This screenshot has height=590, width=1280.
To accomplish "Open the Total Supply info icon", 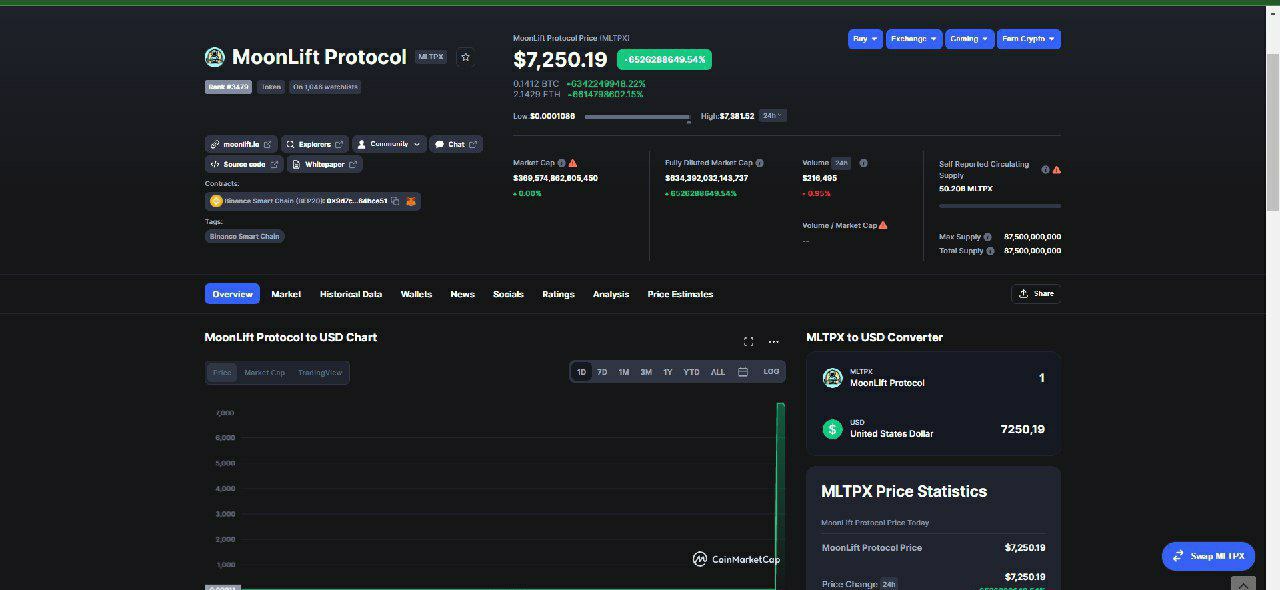I will pos(990,251).
